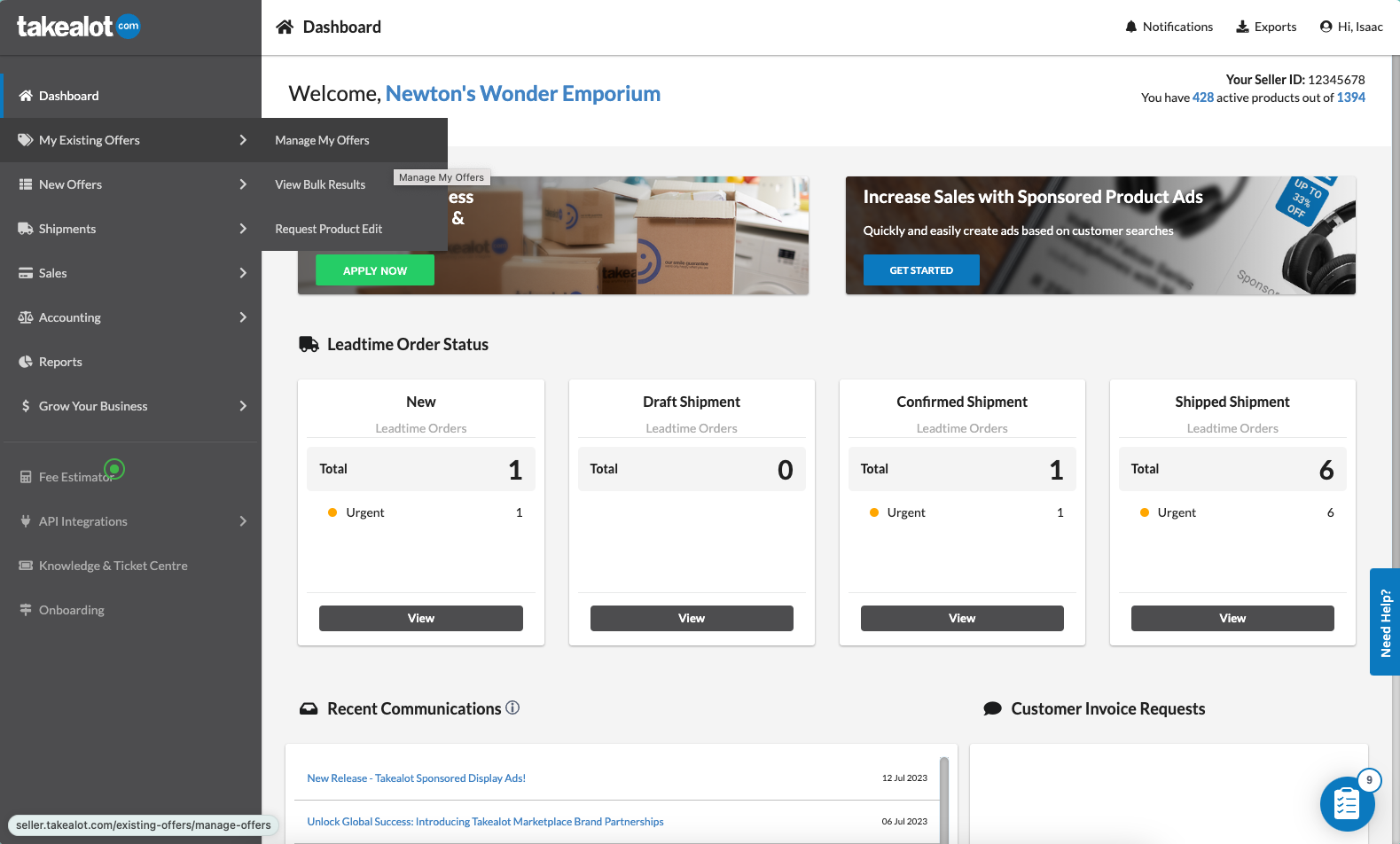The width and height of the screenshot is (1400, 844).
Task: Click the Notifications bell icon
Action: pyautogui.click(x=1130, y=27)
